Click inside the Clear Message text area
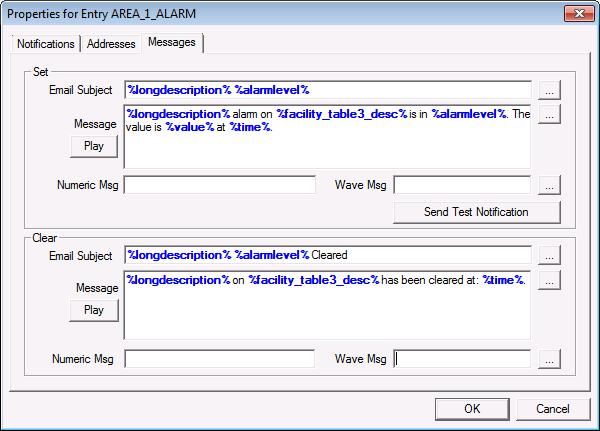 pyautogui.click(x=328, y=305)
